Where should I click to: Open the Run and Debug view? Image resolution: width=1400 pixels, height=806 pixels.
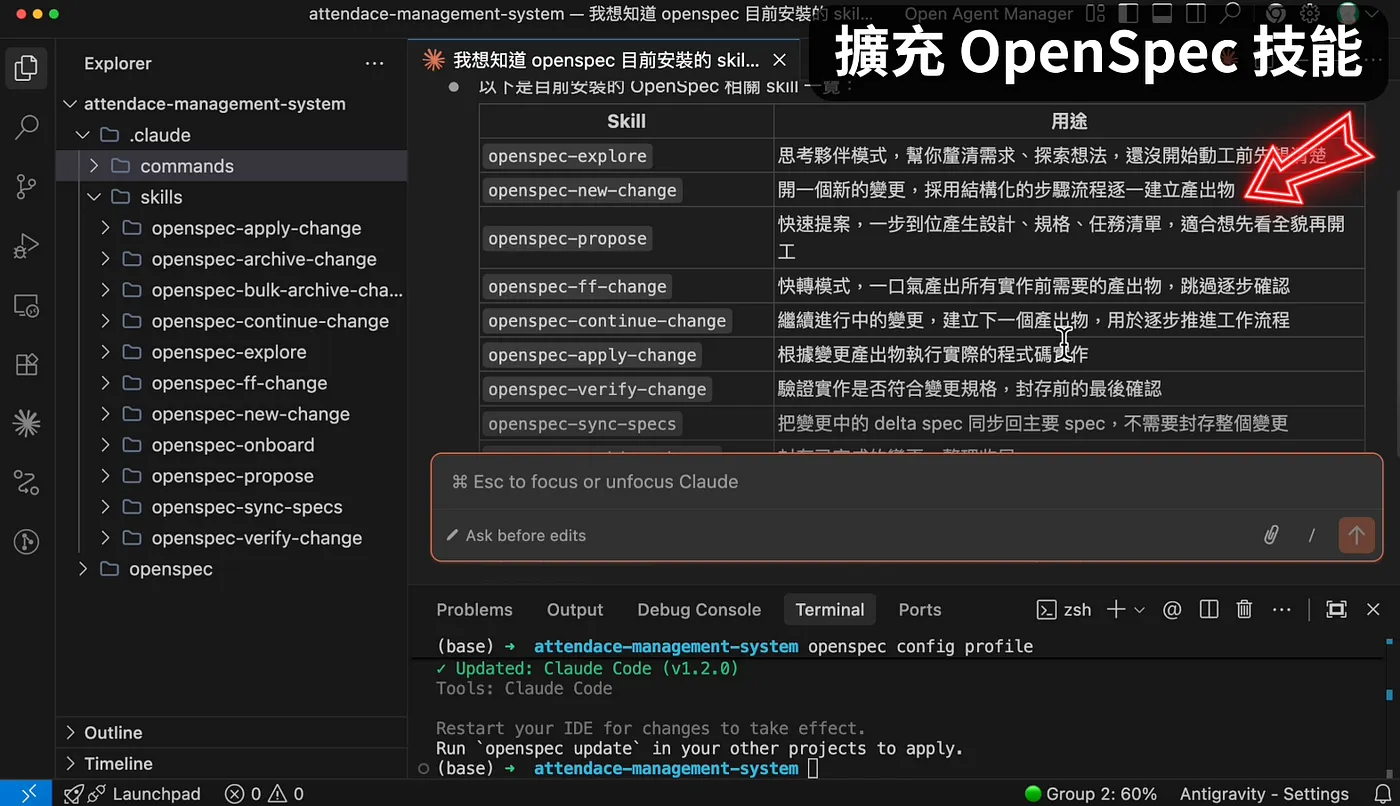click(27, 246)
